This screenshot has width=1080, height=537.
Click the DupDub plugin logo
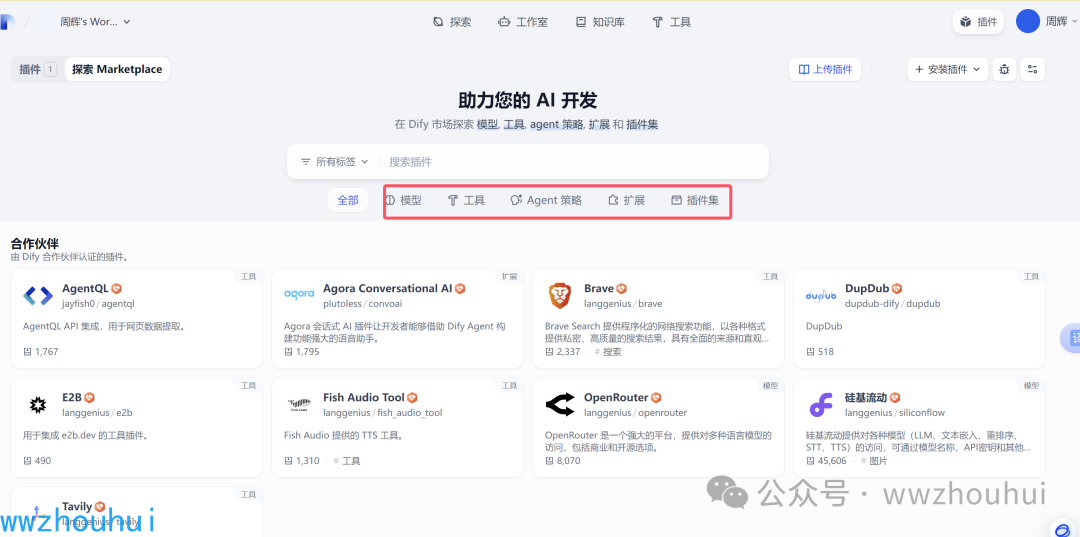(x=821, y=295)
